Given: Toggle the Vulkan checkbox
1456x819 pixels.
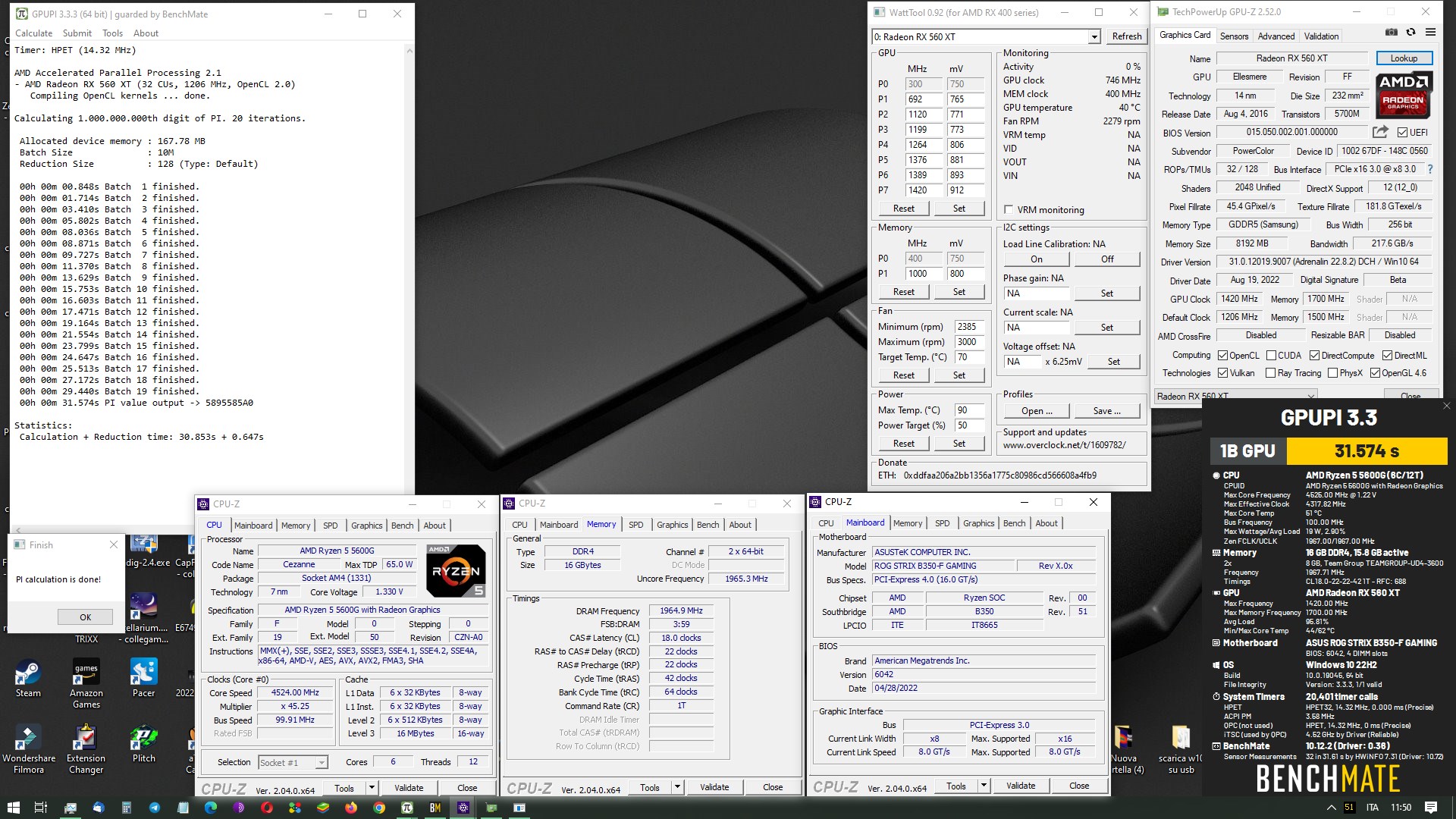Looking at the screenshot, I should click(1222, 372).
